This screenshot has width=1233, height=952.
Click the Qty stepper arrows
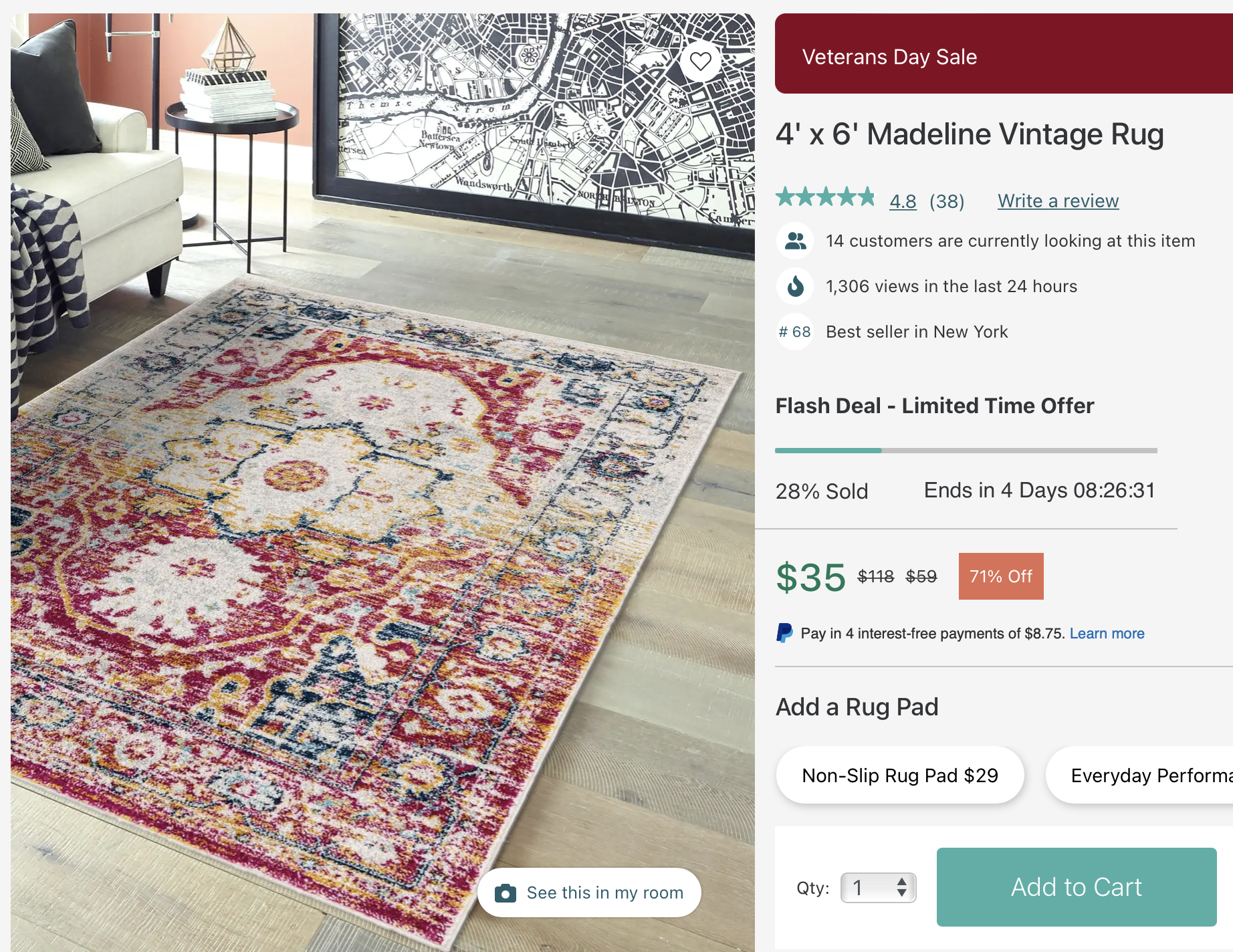point(902,888)
